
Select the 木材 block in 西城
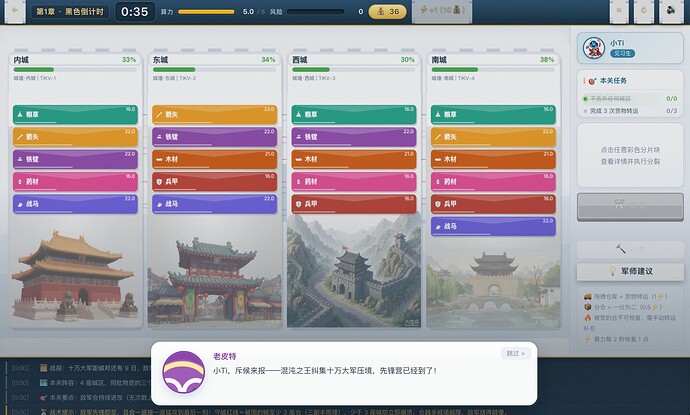[354, 159]
